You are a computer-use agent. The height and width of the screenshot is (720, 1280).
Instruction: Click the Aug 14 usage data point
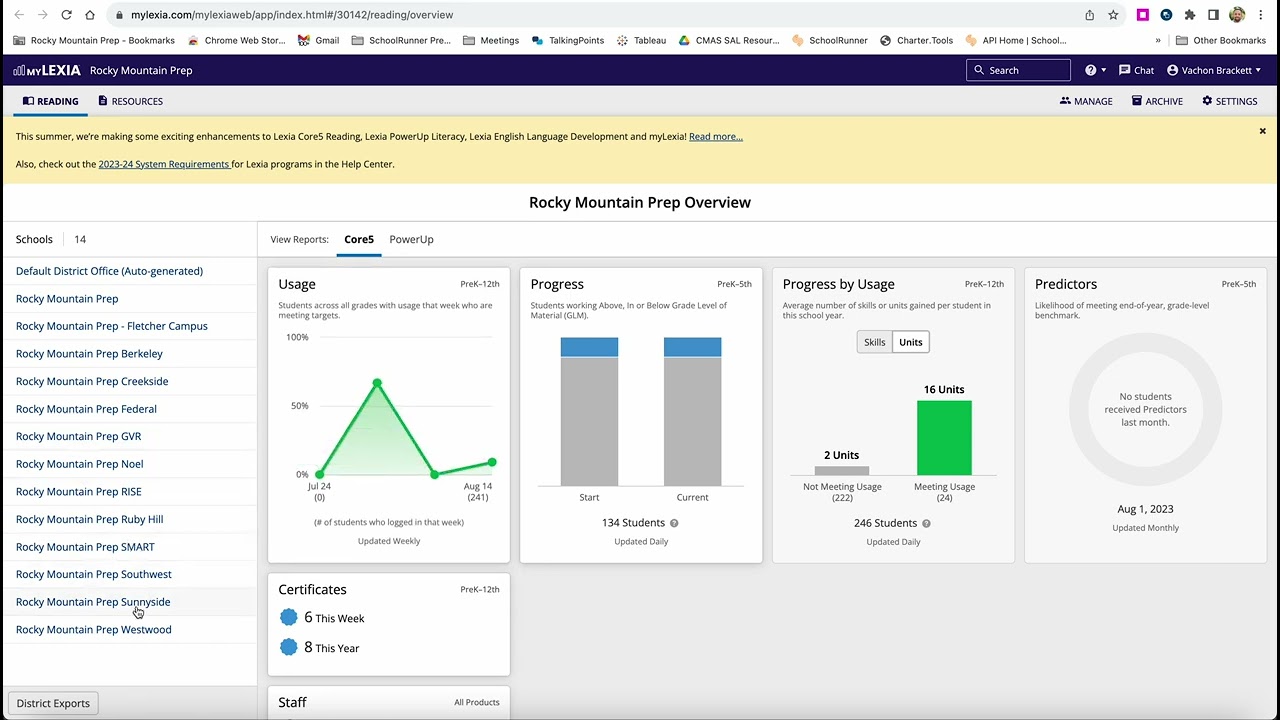click(x=492, y=462)
